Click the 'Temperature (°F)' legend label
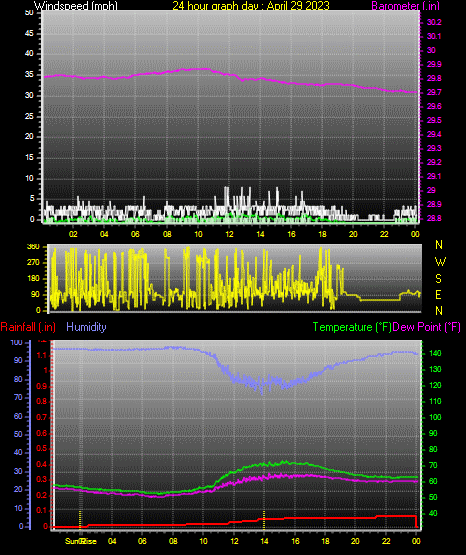This screenshot has height=555, width=466. point(352,327)
